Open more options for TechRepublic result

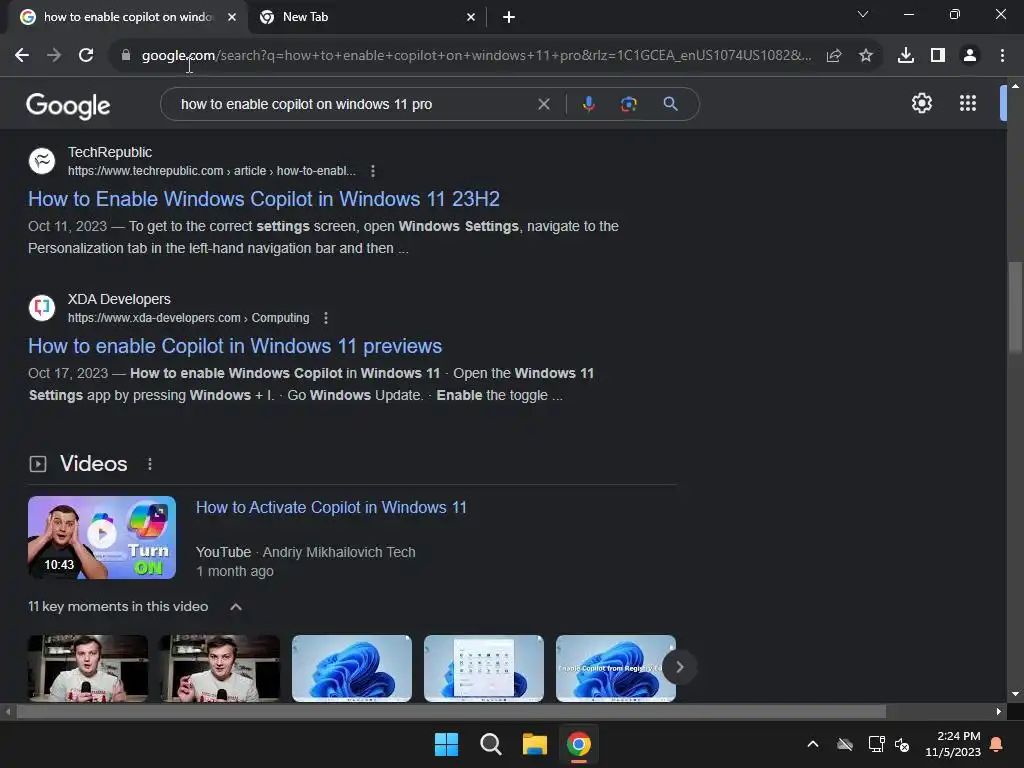coord(373,171)
